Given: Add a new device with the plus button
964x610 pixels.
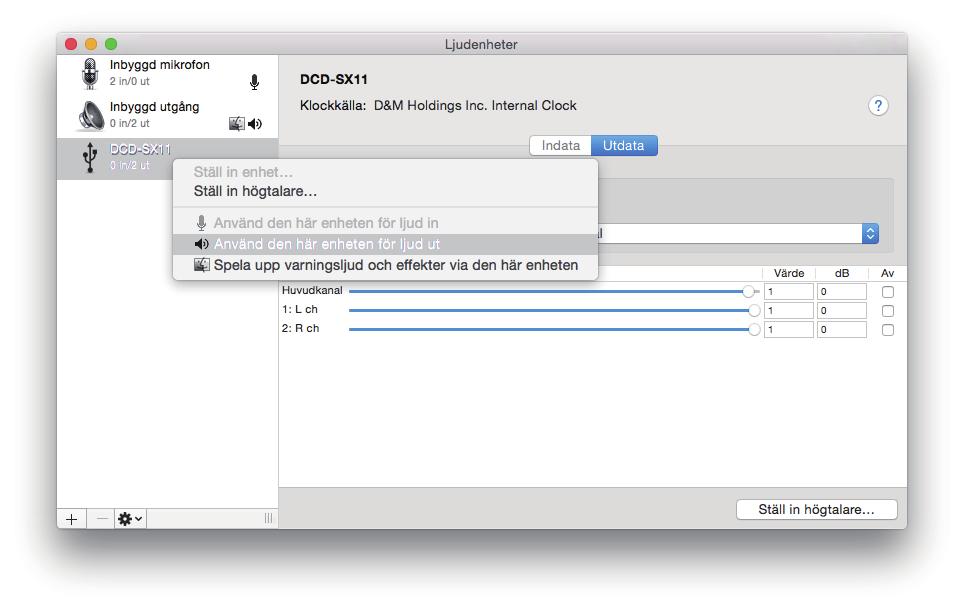Looking at the screenshot, I should click(x=71, y=519).
